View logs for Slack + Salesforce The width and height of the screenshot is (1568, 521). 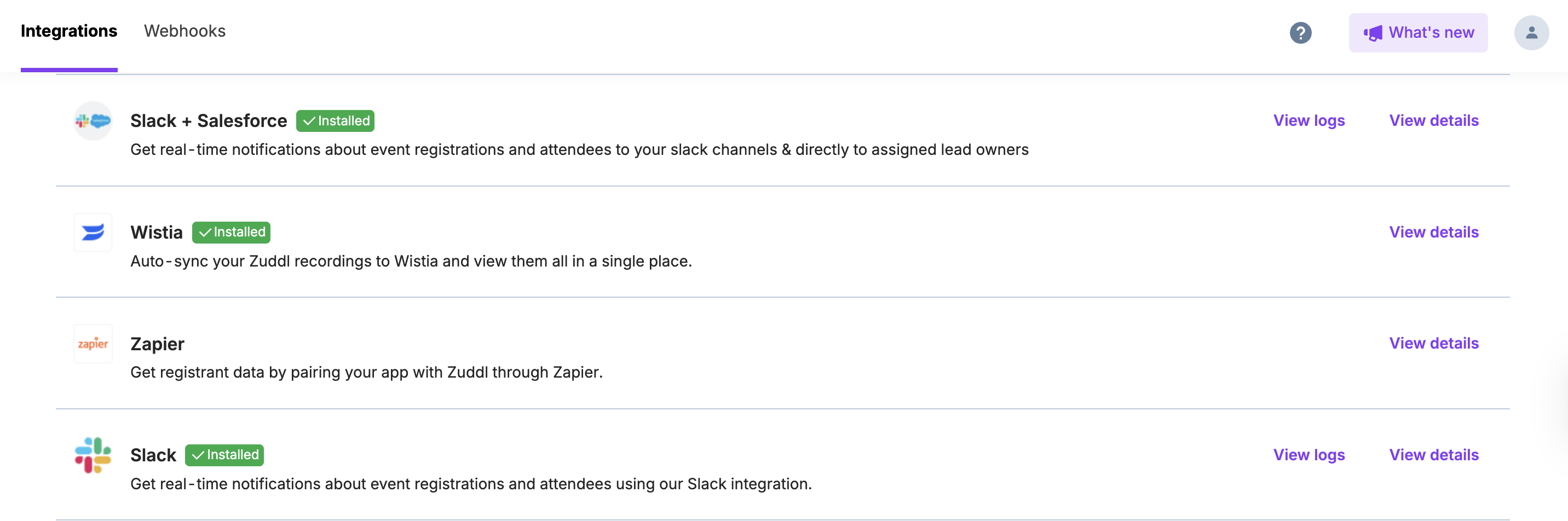click(1308, 120)
